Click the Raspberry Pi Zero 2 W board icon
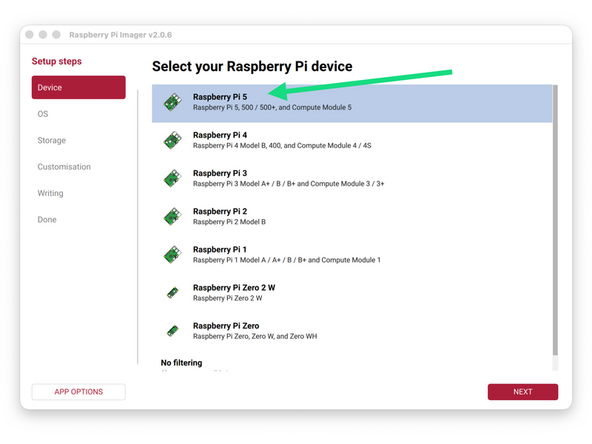Image resolution: width=592 pixels, height=444 pixels. tap(173, 293)
